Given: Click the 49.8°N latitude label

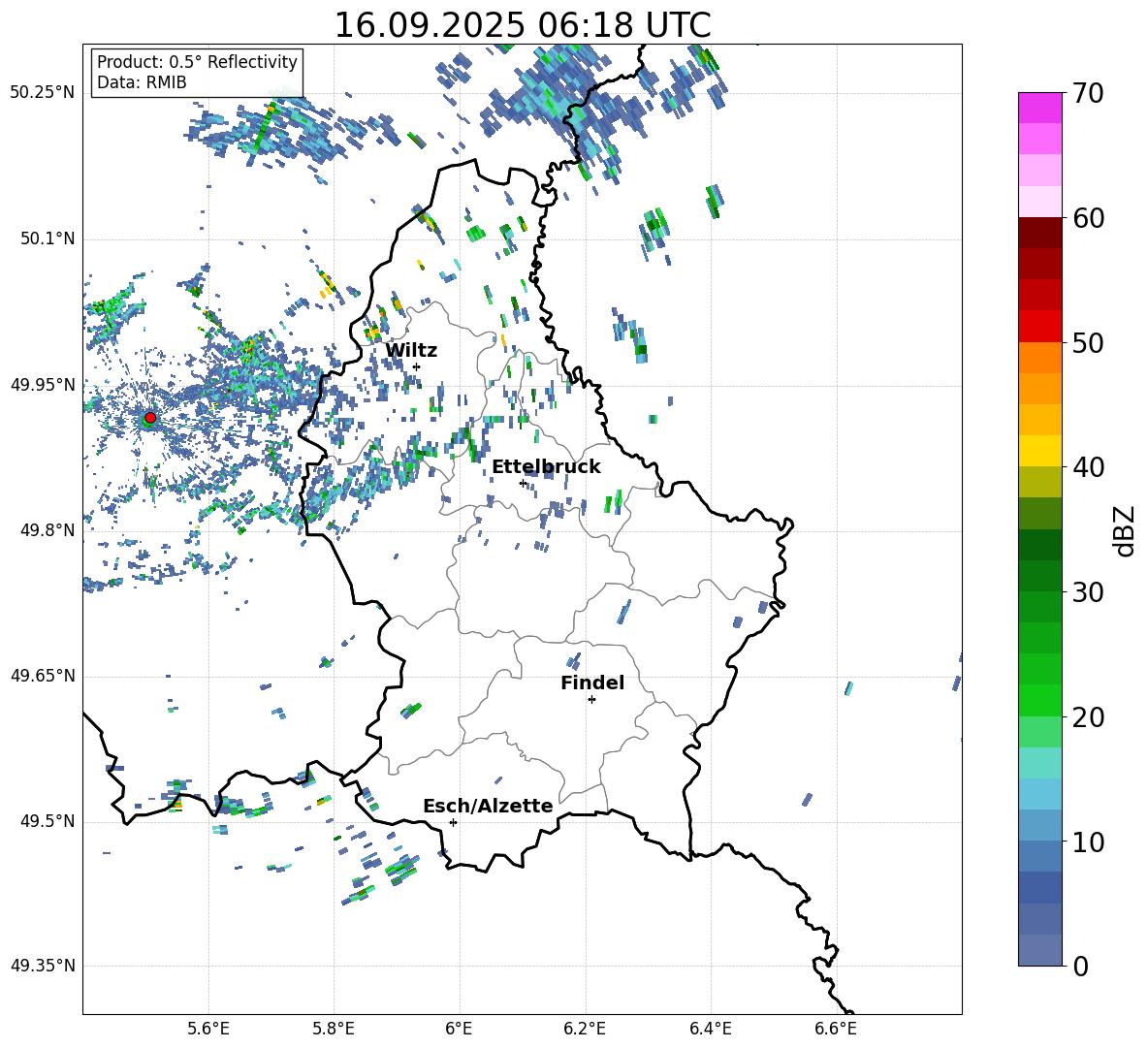Looking at the screenshot, I should coord(47,530).
